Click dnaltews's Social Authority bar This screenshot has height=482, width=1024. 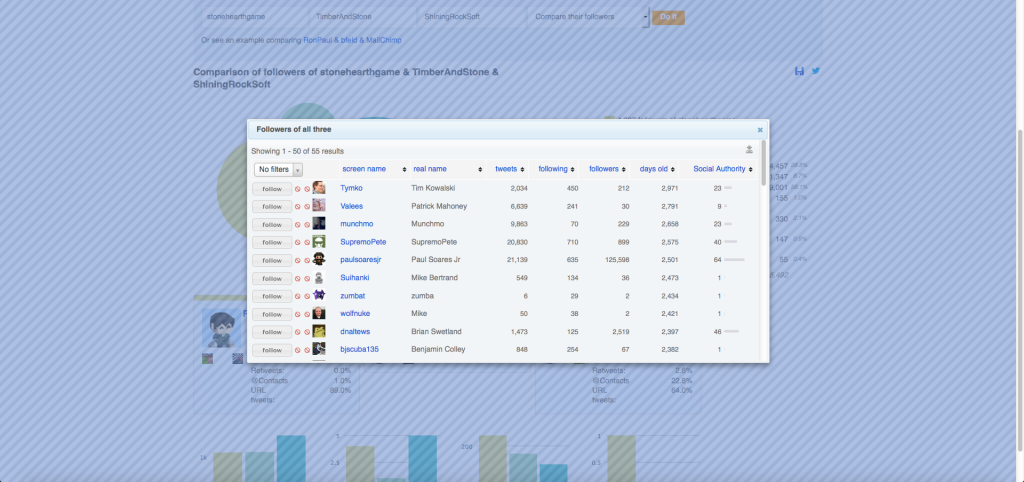pos(731,332)
